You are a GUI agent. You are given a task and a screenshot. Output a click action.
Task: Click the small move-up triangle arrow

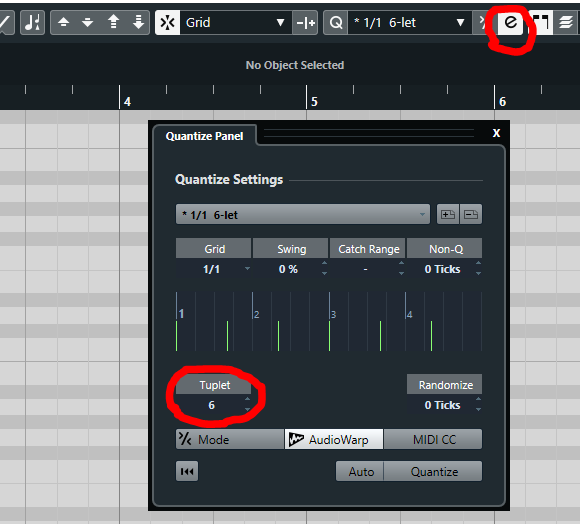[64, 23]
